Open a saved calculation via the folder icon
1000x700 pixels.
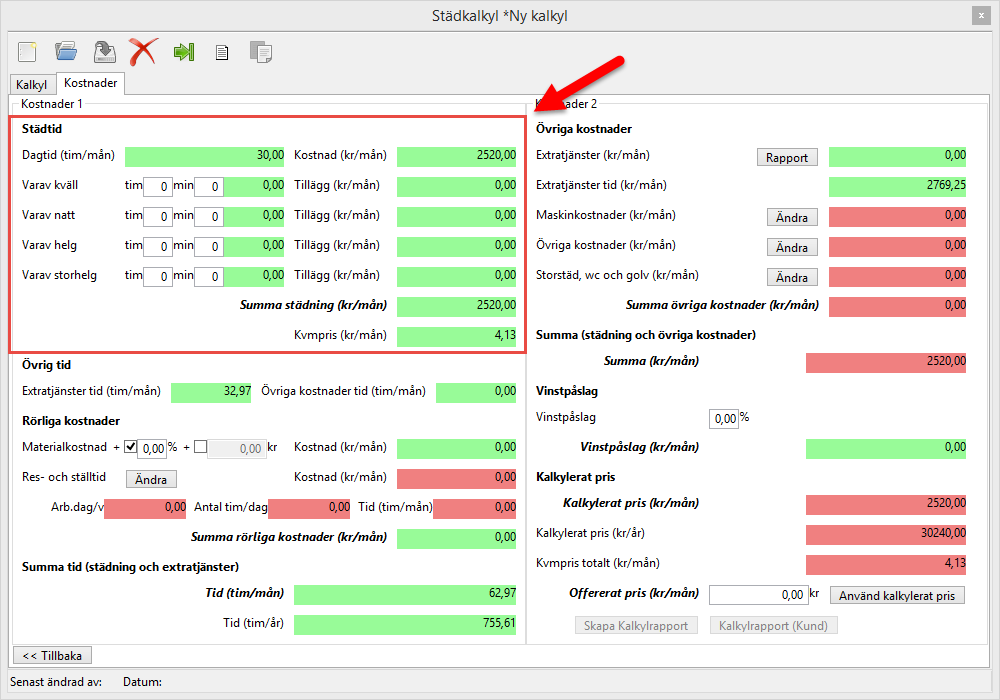[66, 52]
